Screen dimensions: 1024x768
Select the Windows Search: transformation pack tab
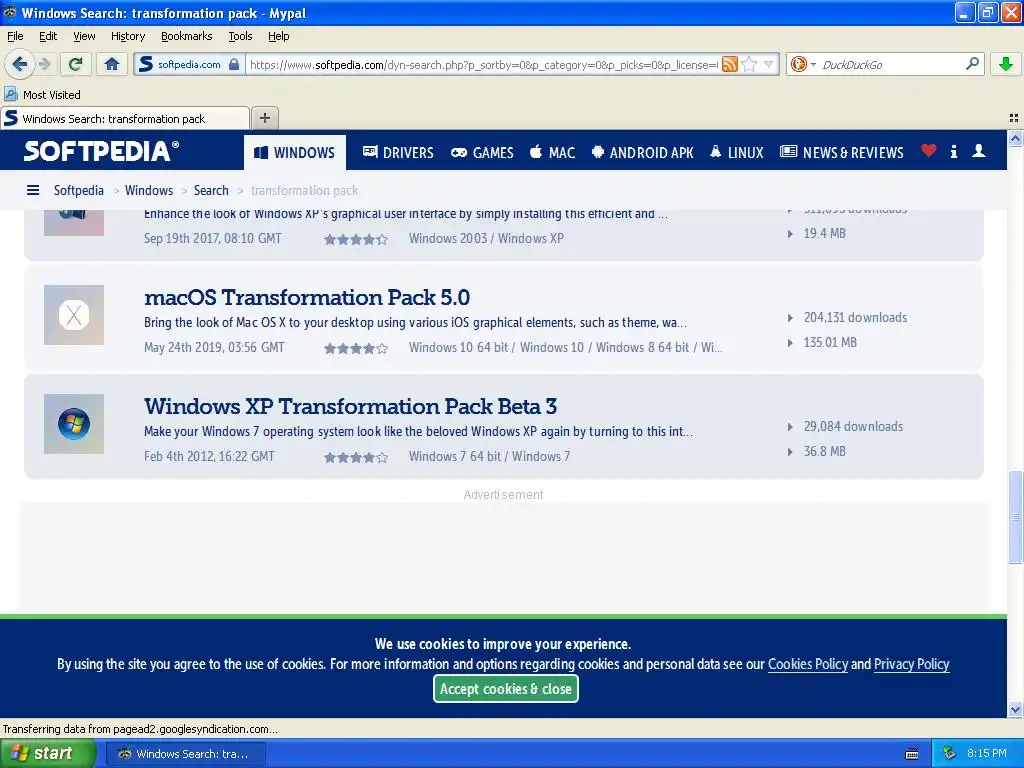click(x=125, y=118)
